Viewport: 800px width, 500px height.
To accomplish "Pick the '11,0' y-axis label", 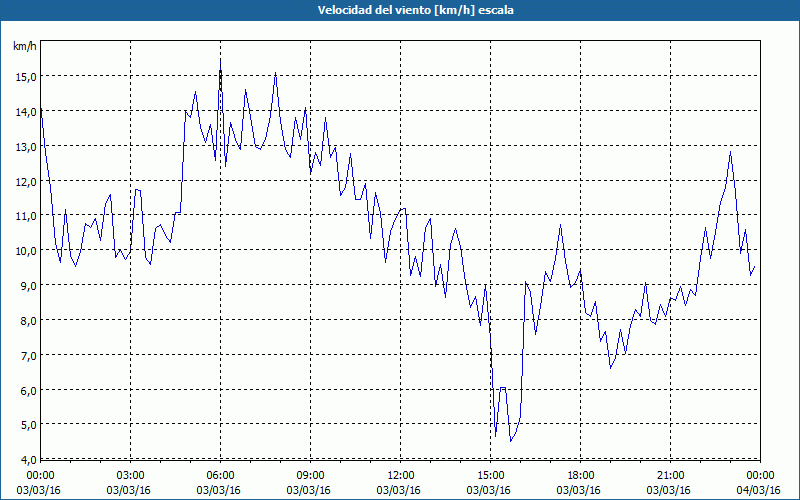I will 26,217.
